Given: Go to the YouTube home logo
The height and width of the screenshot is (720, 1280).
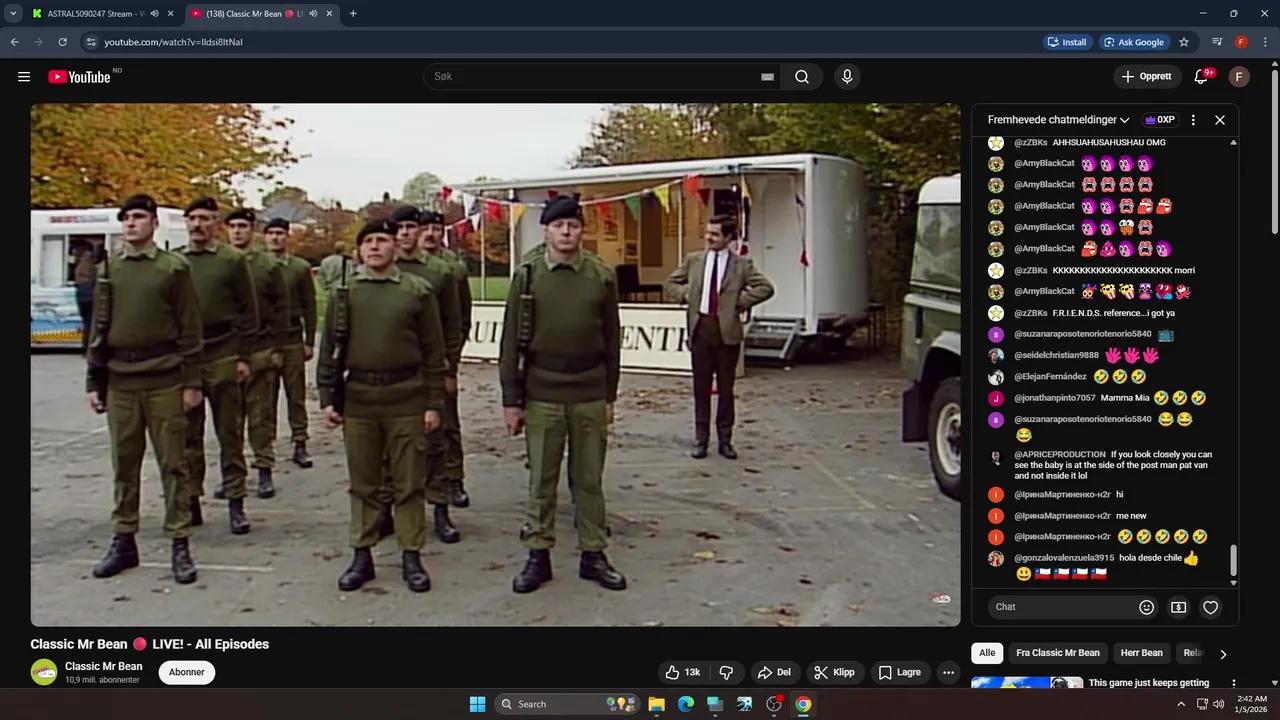Looking at the screenshot, I should coord(79,77).
